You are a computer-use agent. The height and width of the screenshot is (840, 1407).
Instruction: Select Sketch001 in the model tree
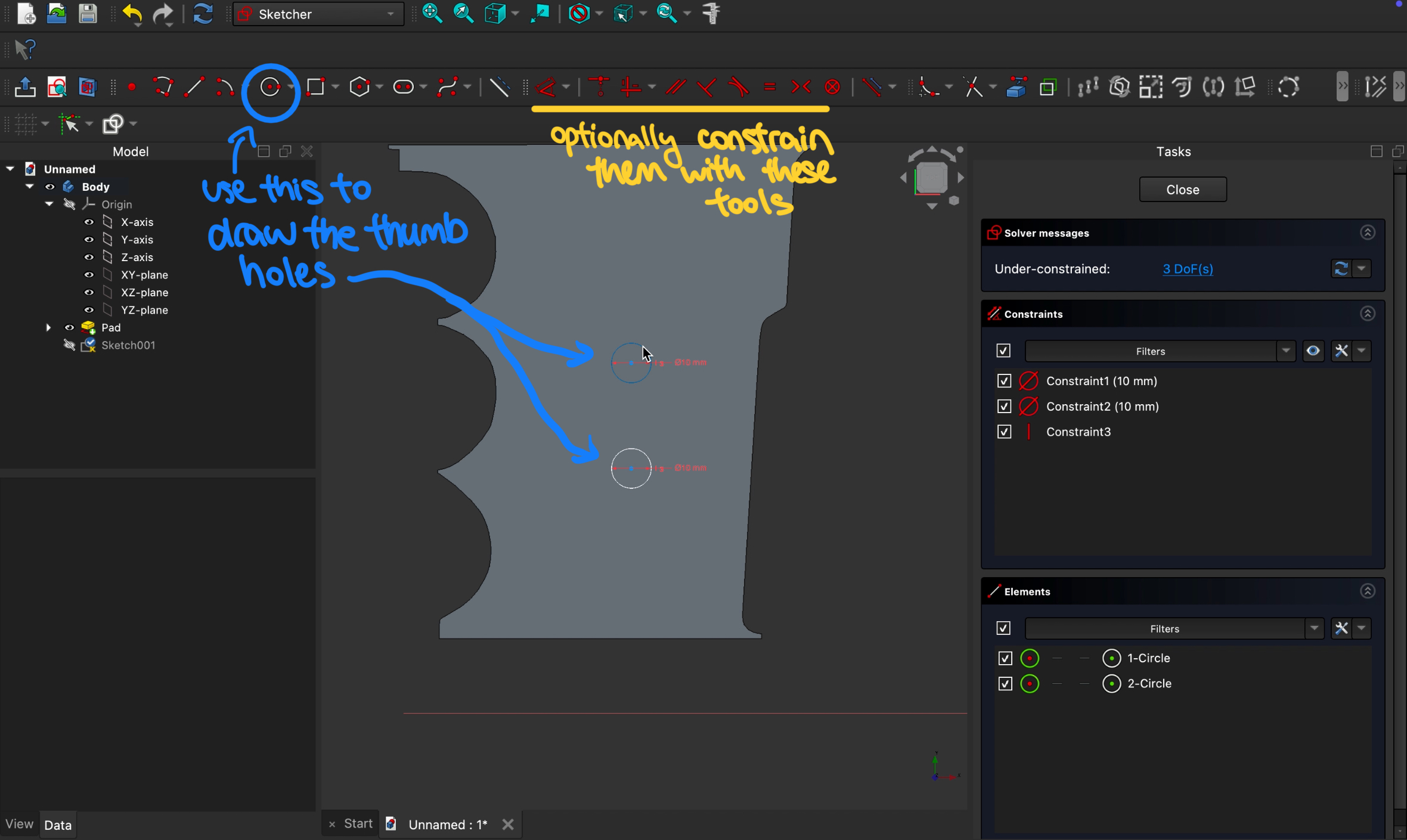coord(128,345)
